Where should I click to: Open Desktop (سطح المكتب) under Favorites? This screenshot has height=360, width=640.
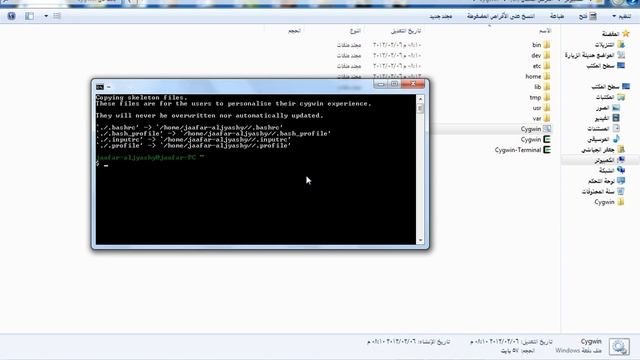(x=606, y=66)
